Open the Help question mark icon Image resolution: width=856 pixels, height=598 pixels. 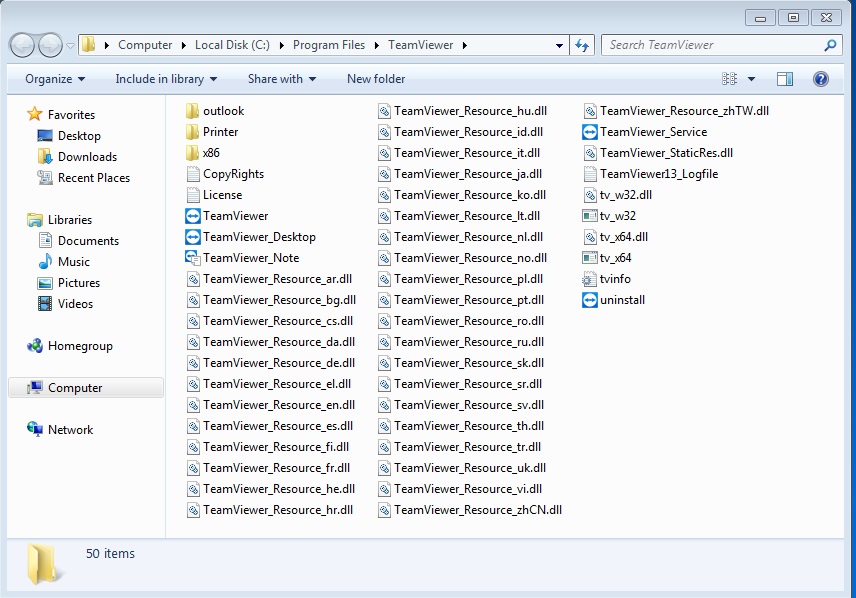(821, 79)
